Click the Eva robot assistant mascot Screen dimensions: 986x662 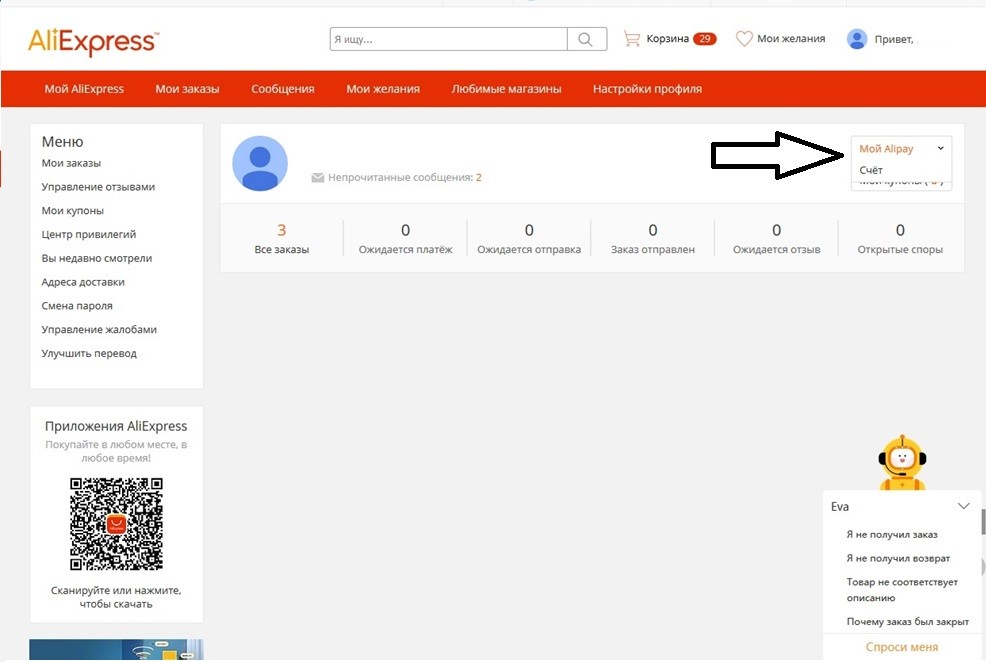902,463
